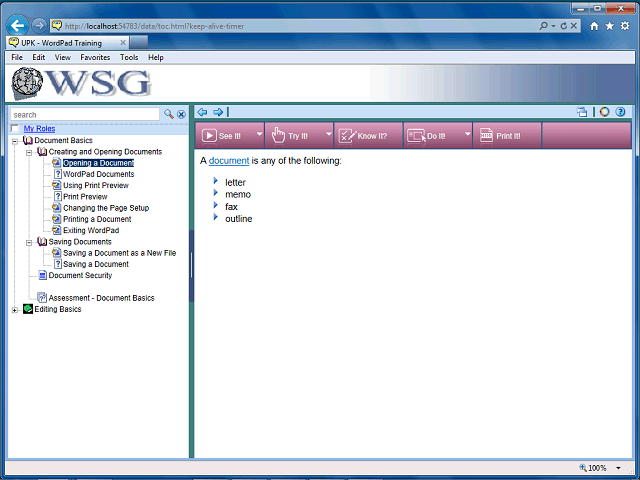Open the Do It! dropdown arrow
Image resolution: width=640 pixels, height=480 pixels.
(x=467, y=134)
